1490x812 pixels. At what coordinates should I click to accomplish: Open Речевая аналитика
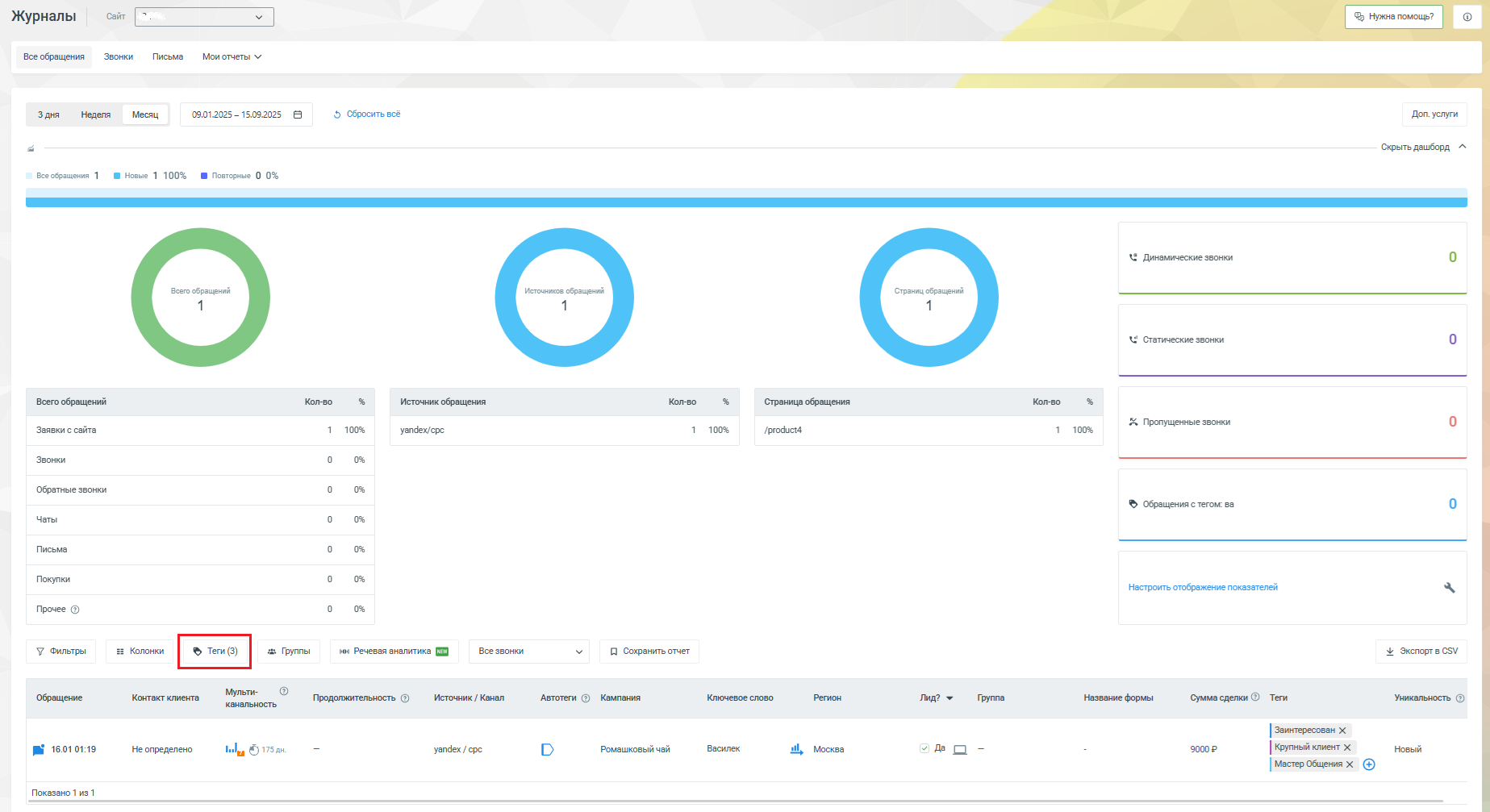click(394, 652)
